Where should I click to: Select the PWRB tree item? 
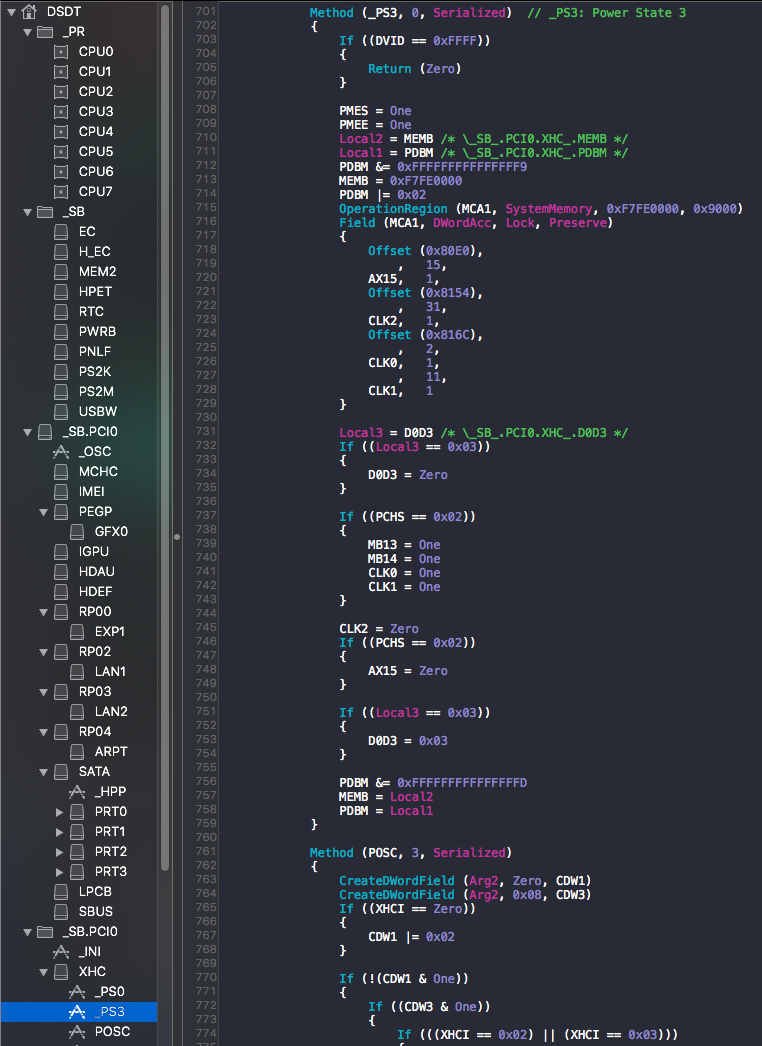coord(97,332)
